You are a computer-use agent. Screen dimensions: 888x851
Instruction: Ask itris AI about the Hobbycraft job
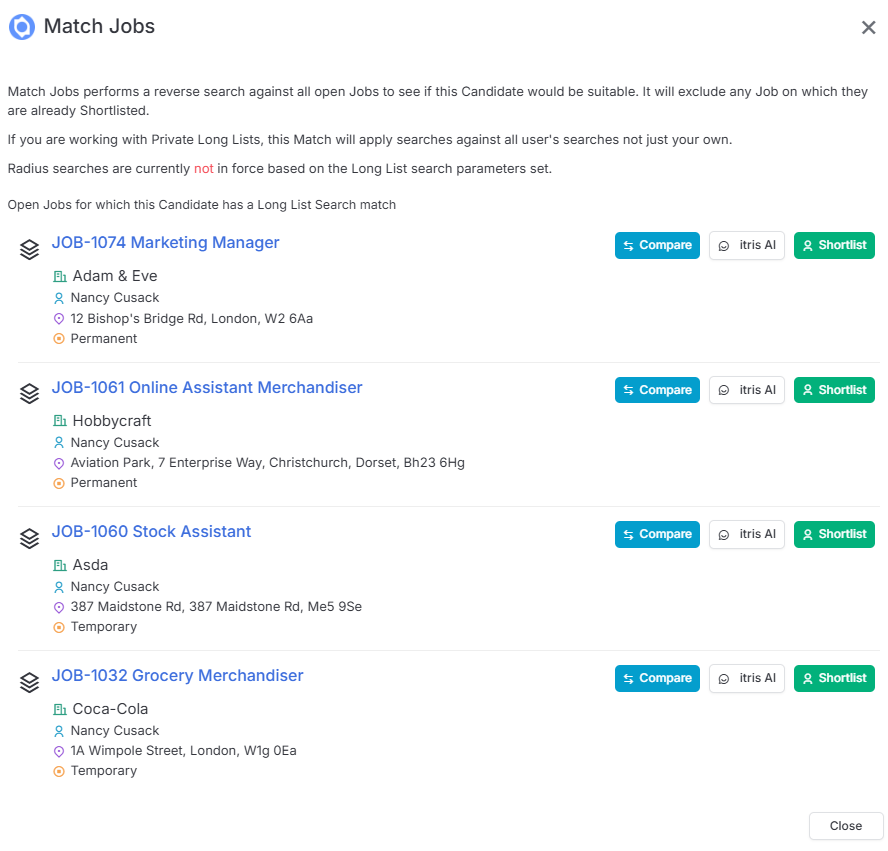pyautogui.click(x=746, y=390)
